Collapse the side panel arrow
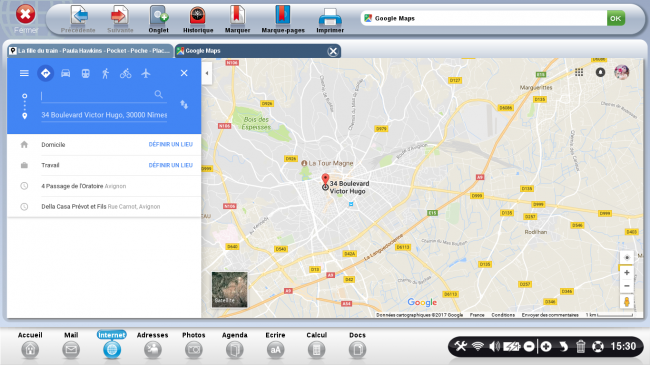 pyautogui.click(x=207, y=73)
